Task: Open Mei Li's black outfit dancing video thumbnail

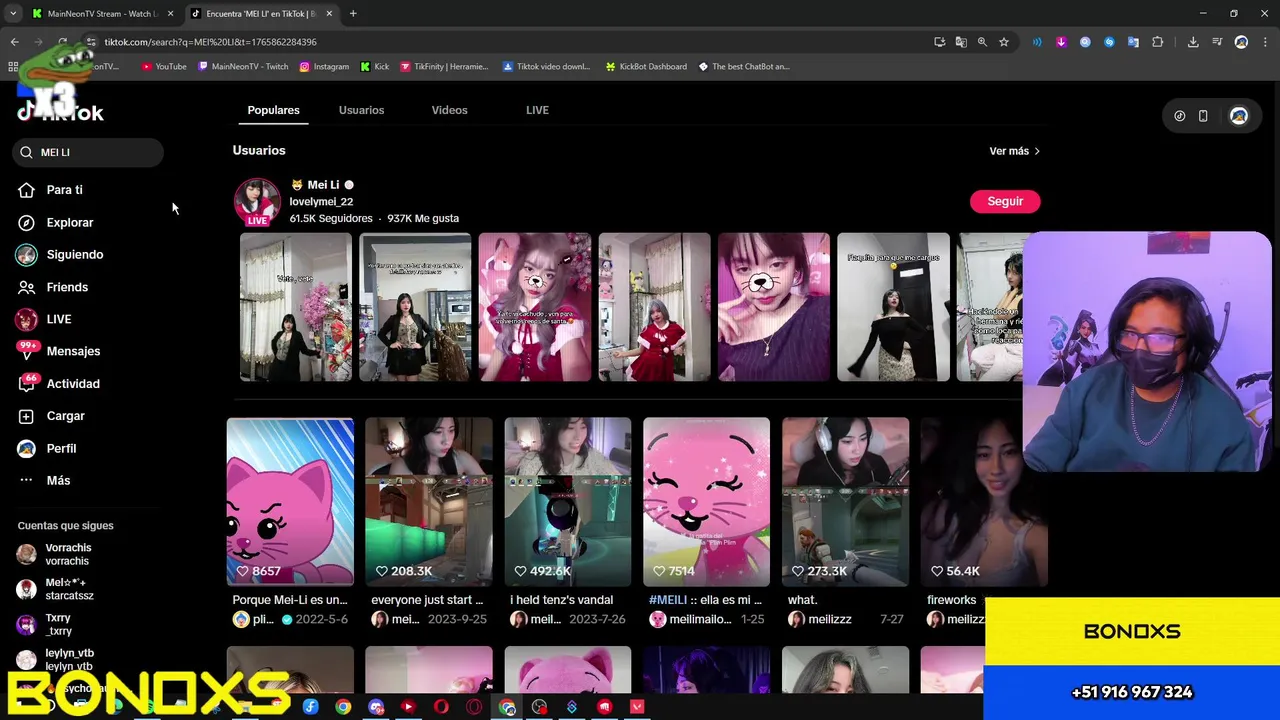Action: pos(893,307)
